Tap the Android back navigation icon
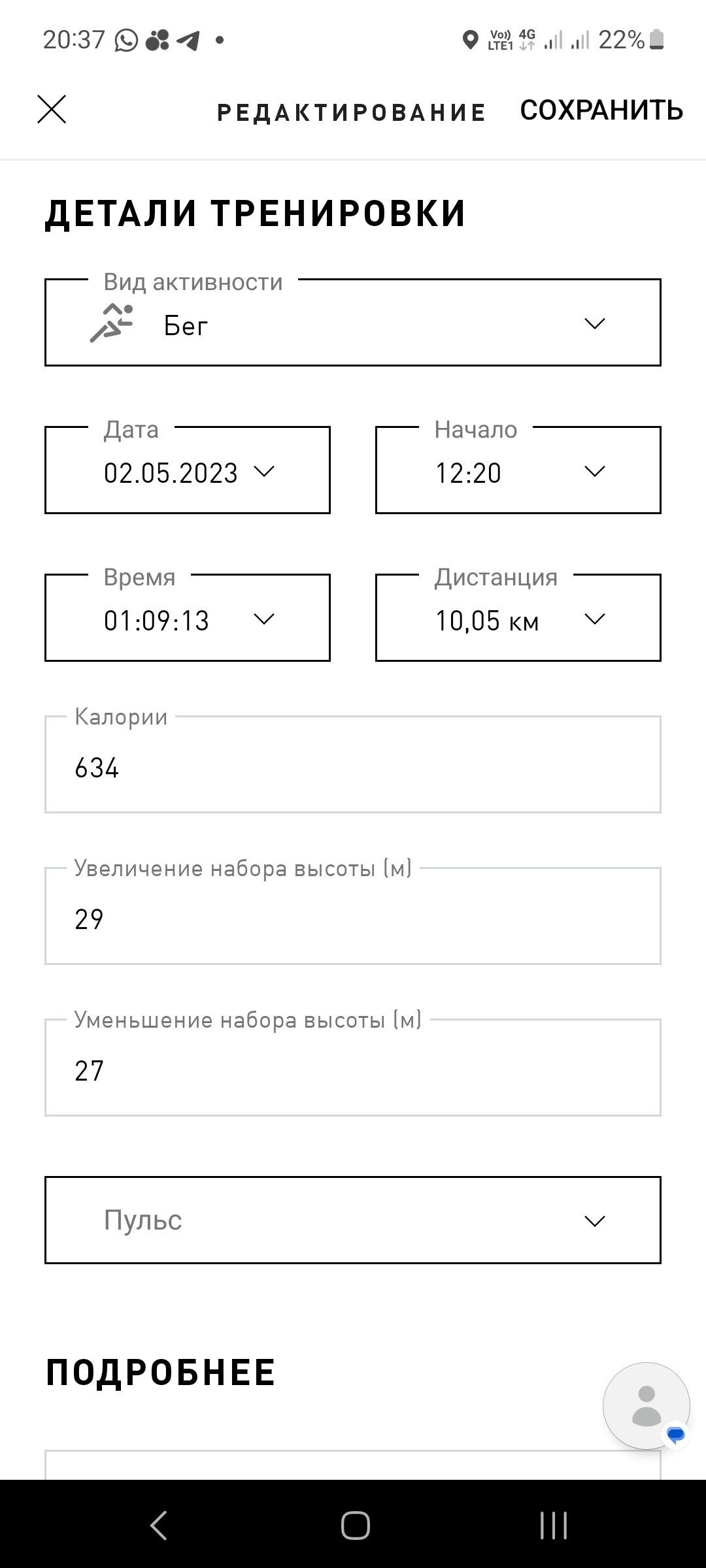 click(159, 1526)
